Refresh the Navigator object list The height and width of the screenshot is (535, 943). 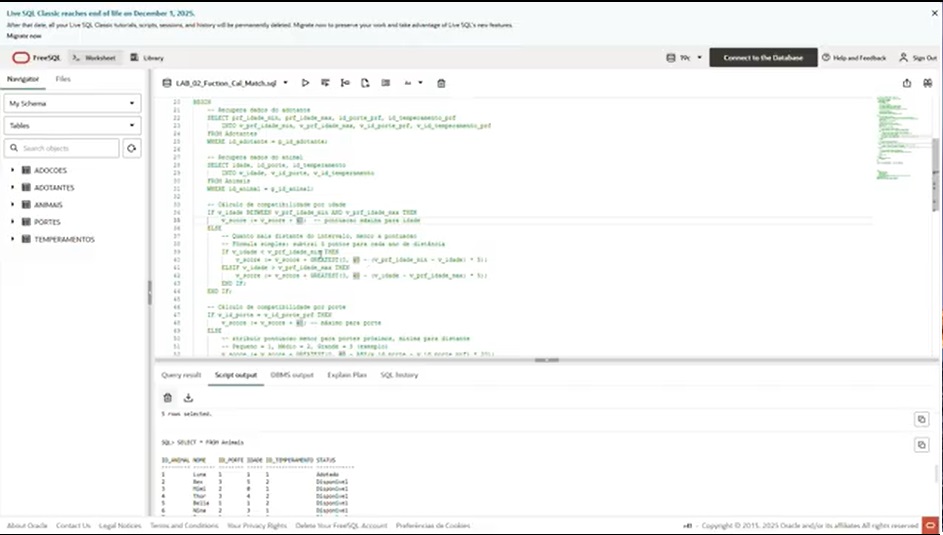131,148
